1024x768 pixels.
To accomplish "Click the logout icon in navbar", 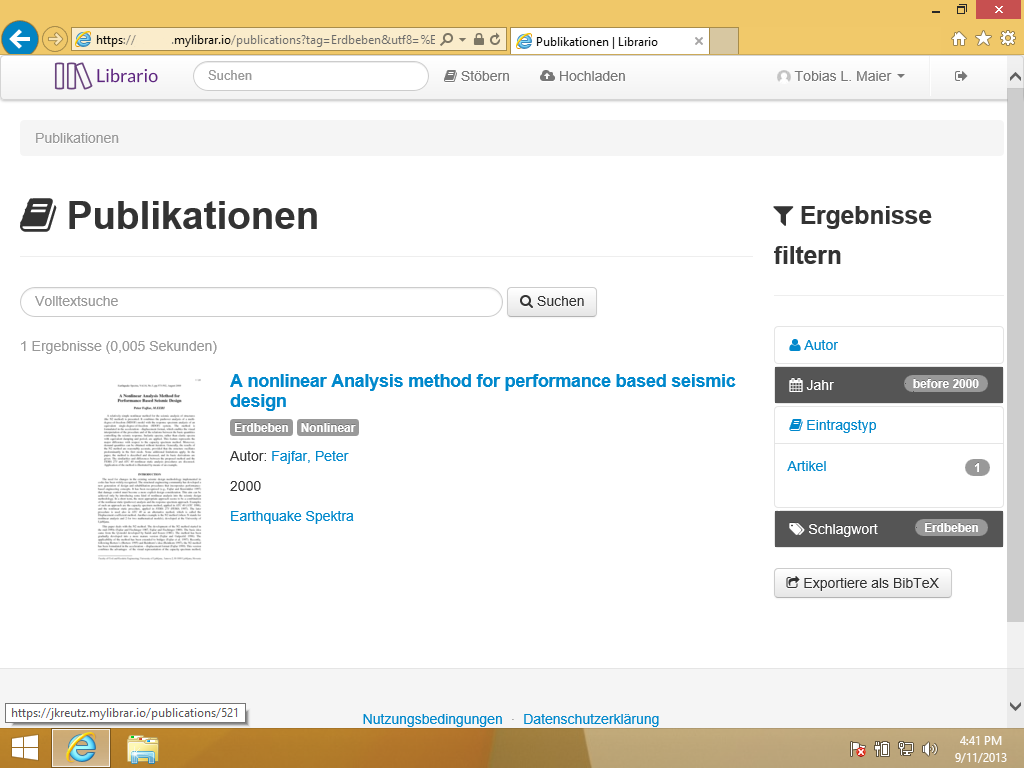I will (x=961, y=76).
